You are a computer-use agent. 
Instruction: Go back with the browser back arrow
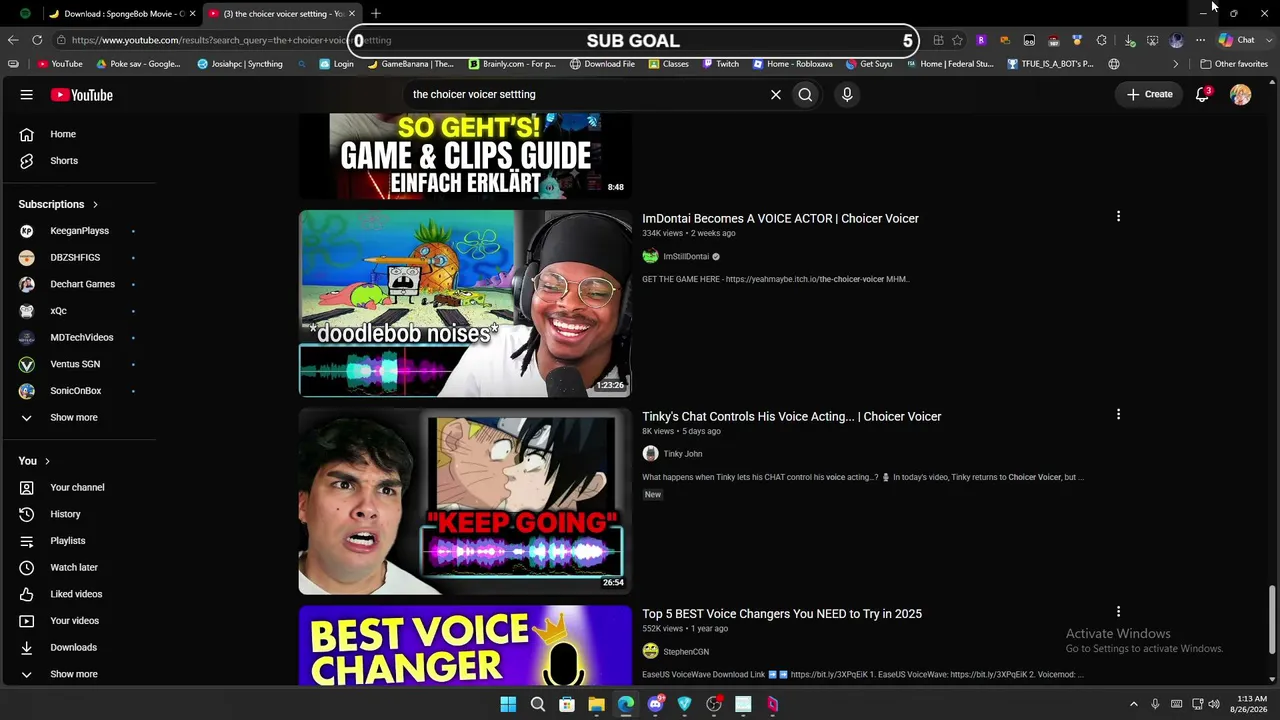[13, 40]
